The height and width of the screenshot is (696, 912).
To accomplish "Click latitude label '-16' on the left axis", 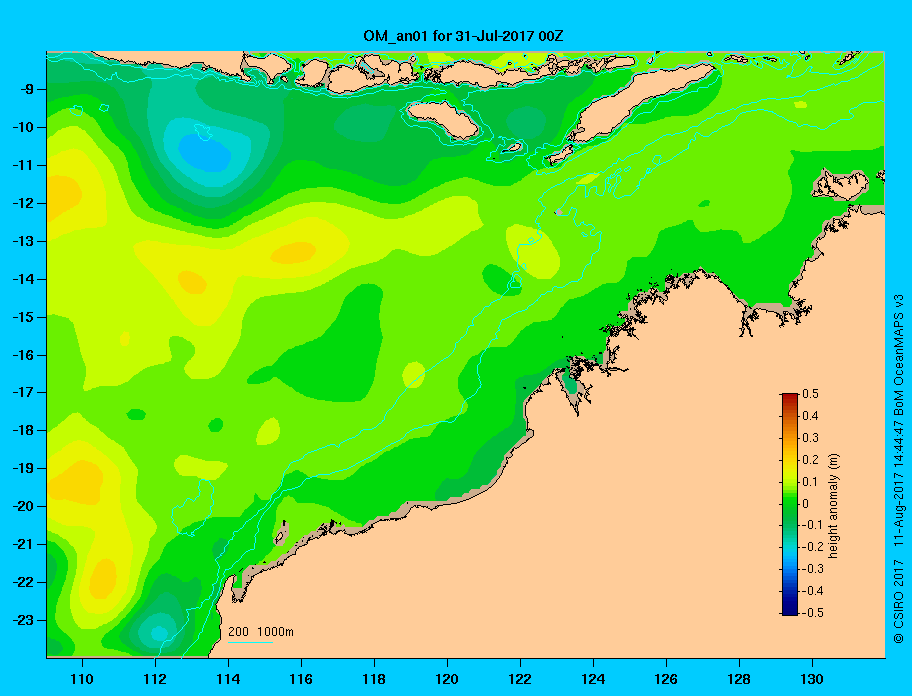I will [23, 355].
